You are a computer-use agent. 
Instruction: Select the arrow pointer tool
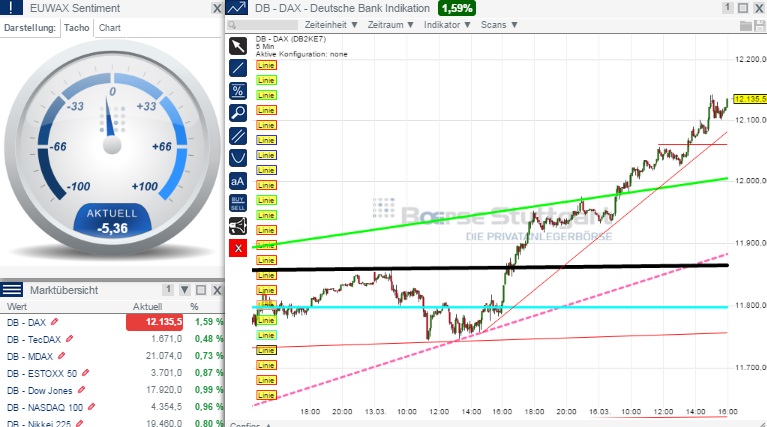(x=238, y=46)
